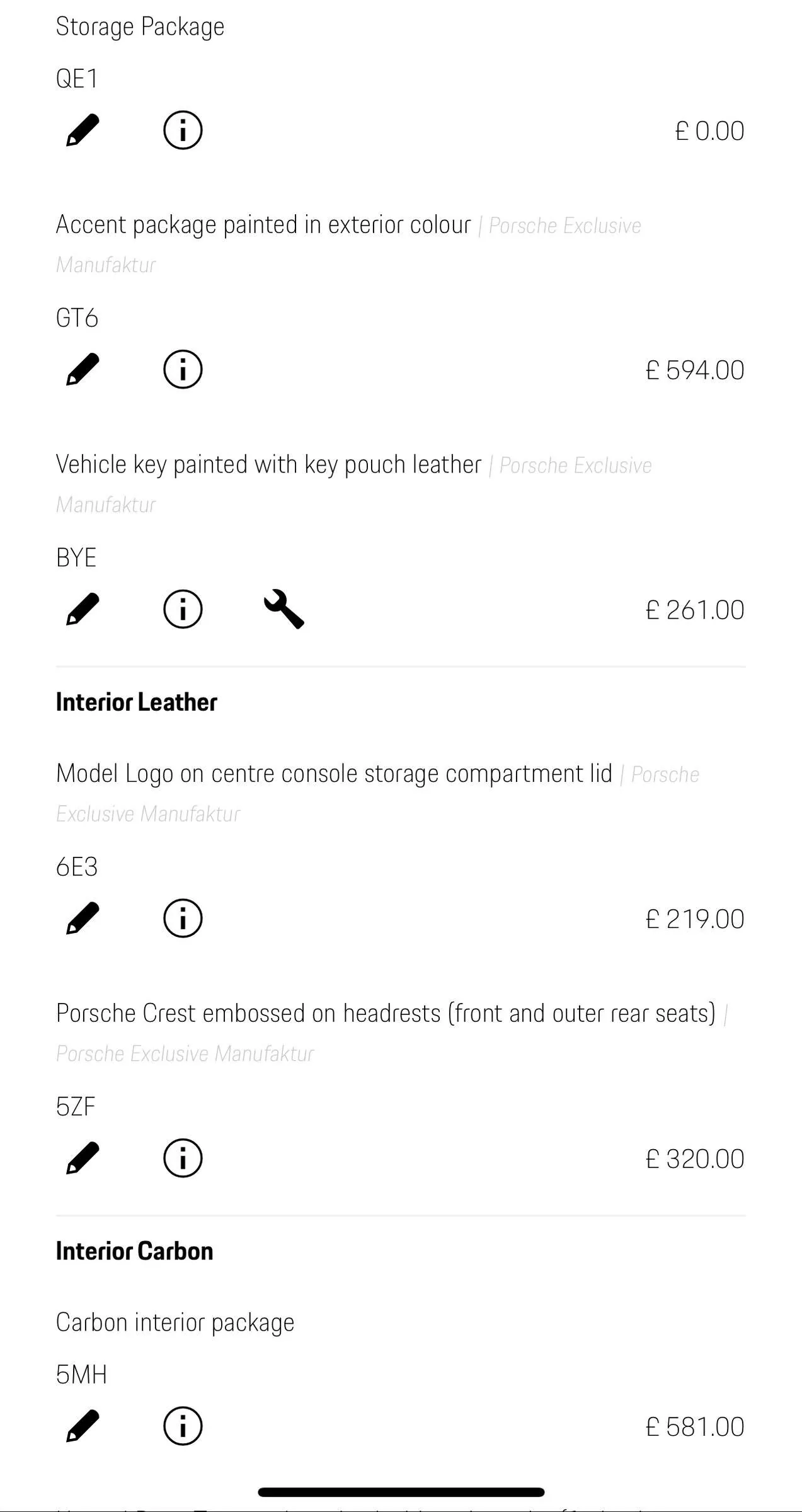Tap the £ 594.00 price for GT6
Screen dimensions: 802x1512
click(695, 370)
